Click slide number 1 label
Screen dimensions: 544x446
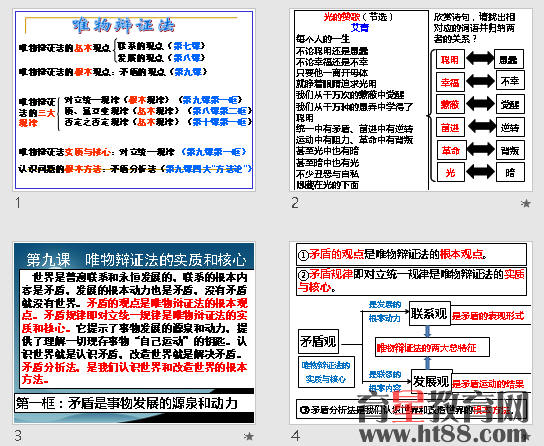tap(18, 203)
